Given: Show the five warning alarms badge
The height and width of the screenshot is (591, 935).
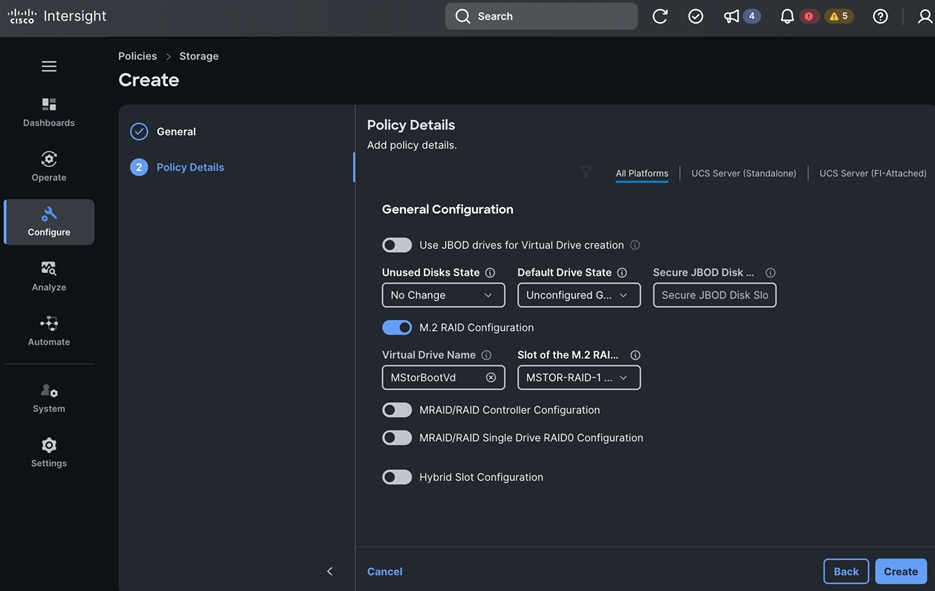Looking at the screenshot, I should 839,16.
